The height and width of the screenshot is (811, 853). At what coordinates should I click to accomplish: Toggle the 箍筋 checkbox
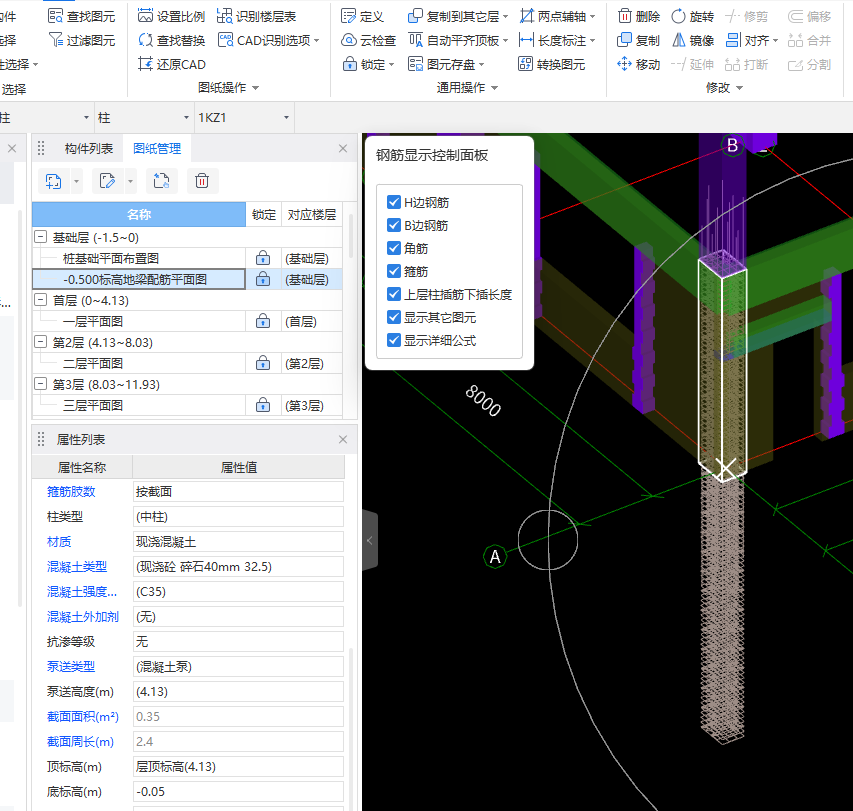click(x=394, y=271)
